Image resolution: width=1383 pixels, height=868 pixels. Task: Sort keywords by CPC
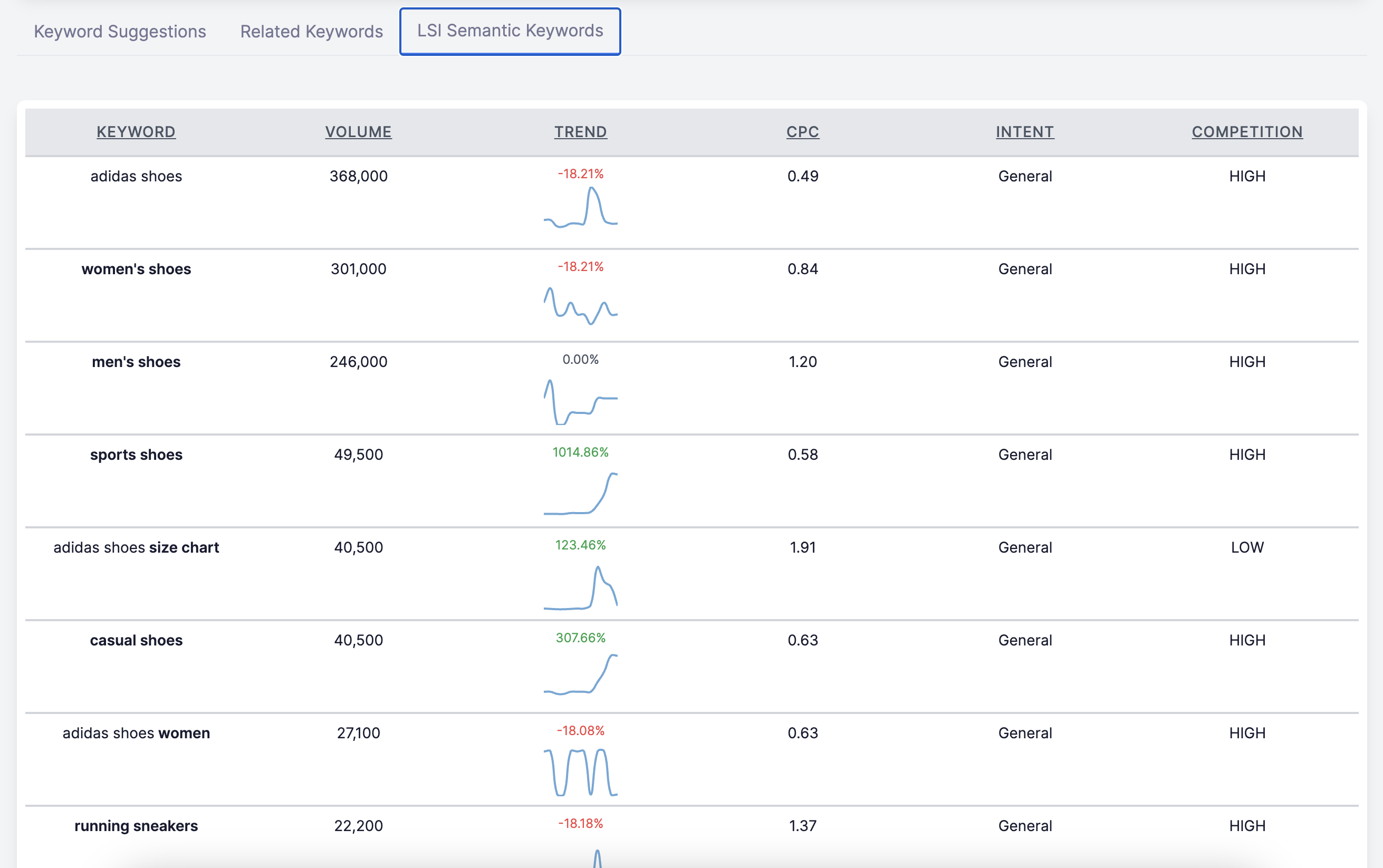pos(802,131)
